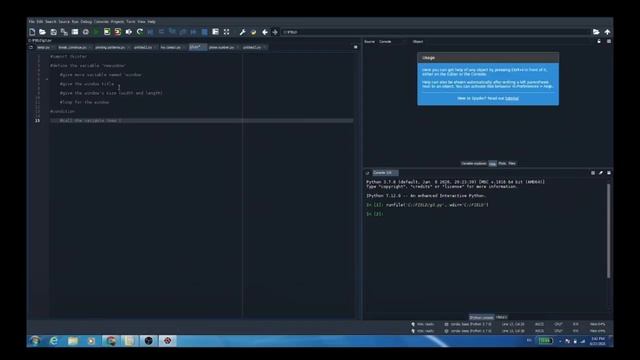Save all open files
640x360 pixels.
pos(64,32)
